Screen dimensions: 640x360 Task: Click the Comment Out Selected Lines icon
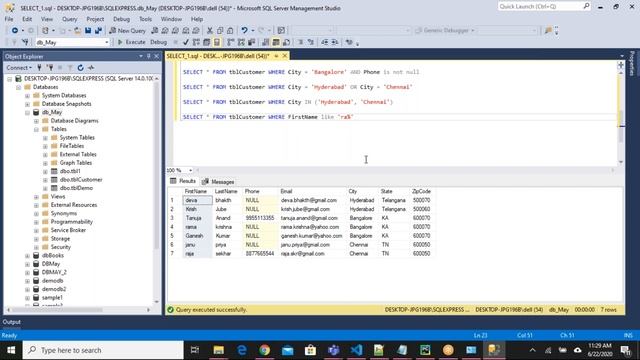pos(300,42)
